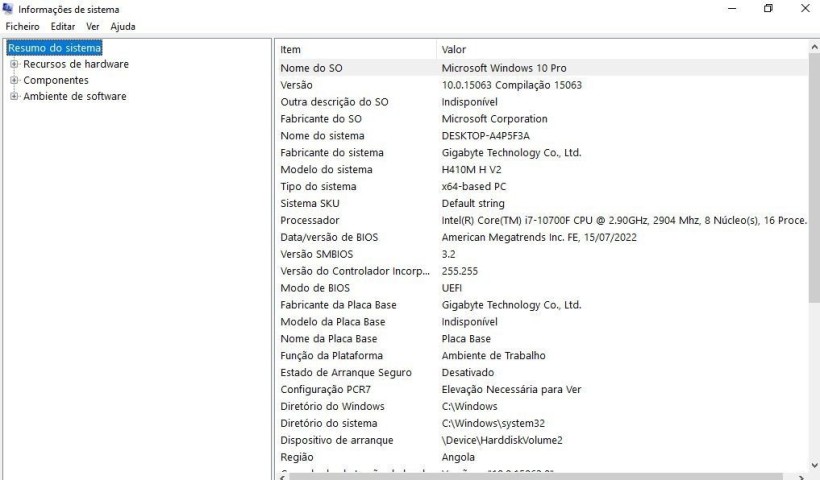Select Data/versão de BIOS row
This screenshot has height=480, width=820.
tap(542, 237)
